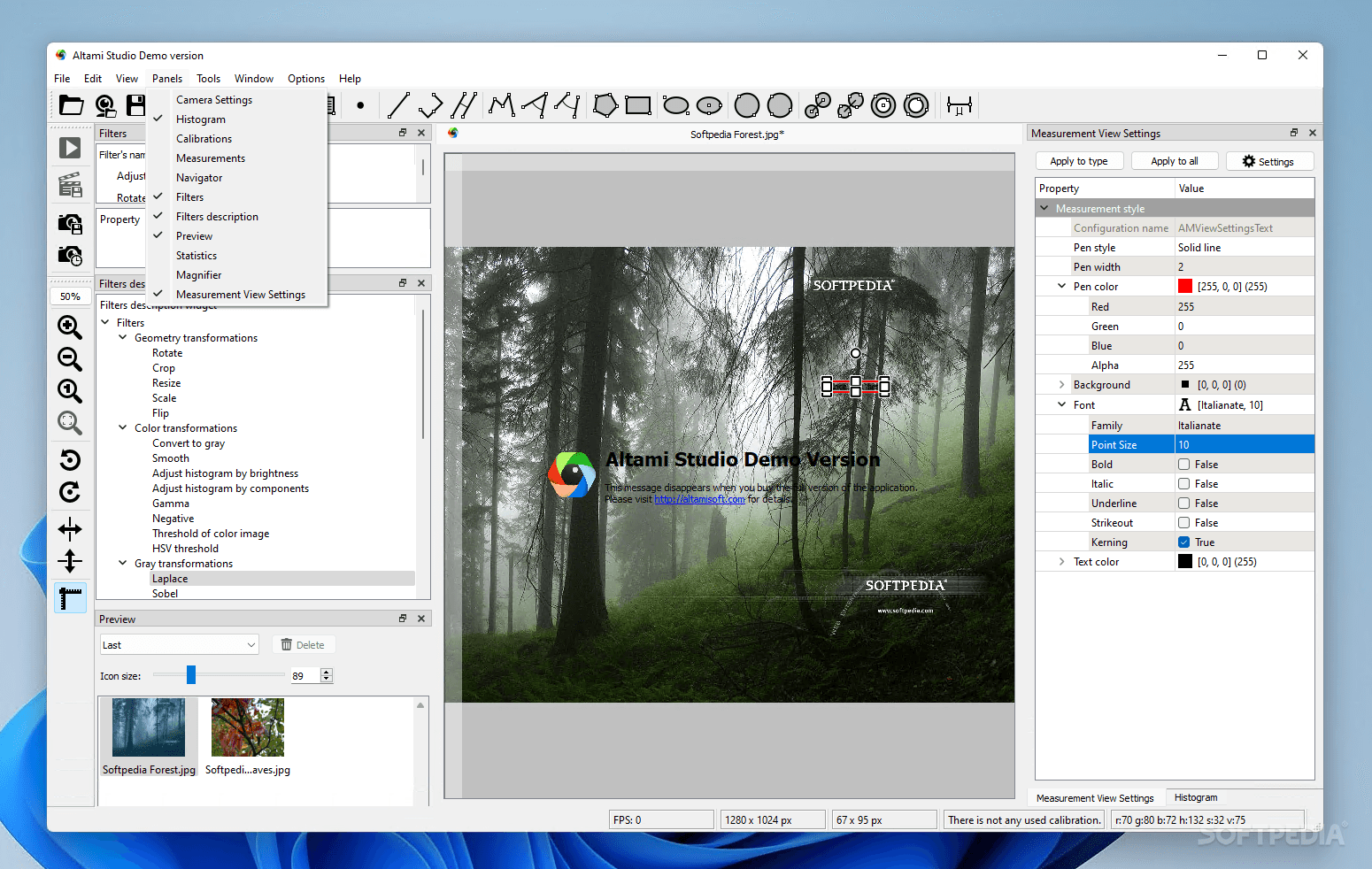Viewport: 1372px width, 869px height.
Task: Select the Point measurement tool
Action: click(360, 105)
